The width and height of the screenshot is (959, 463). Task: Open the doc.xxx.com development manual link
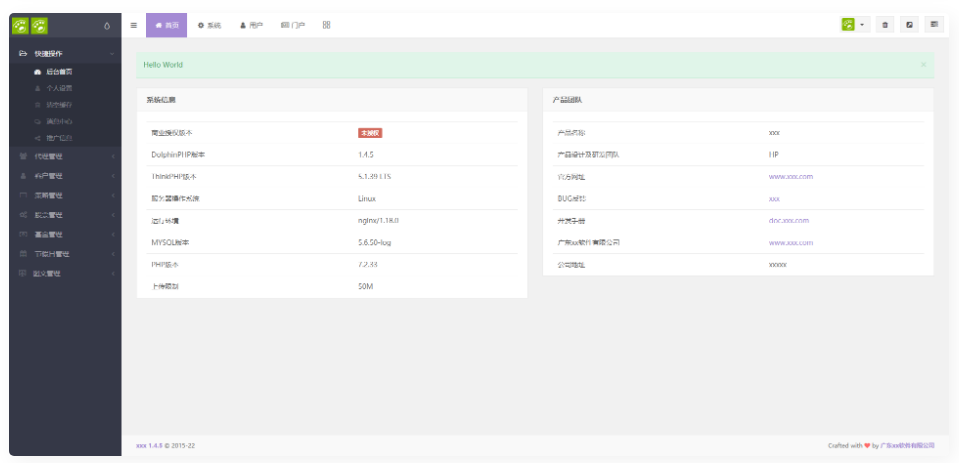pos(788,220)
